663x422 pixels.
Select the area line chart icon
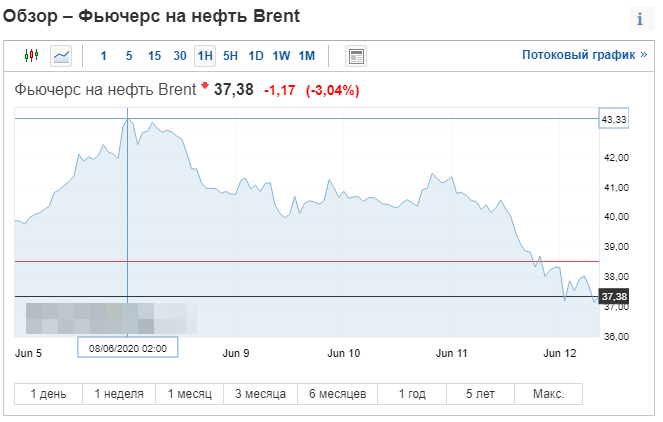tap(61, 56)
